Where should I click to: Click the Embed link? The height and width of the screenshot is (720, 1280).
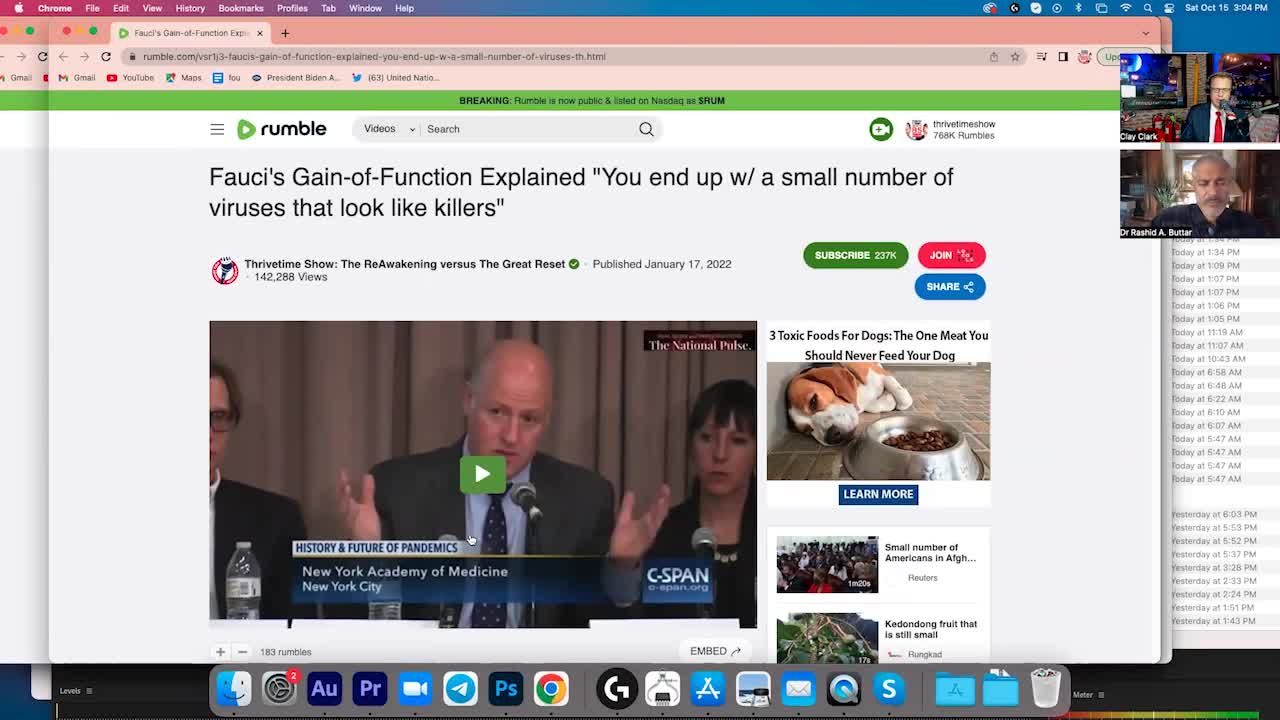(x=715, y=651)
